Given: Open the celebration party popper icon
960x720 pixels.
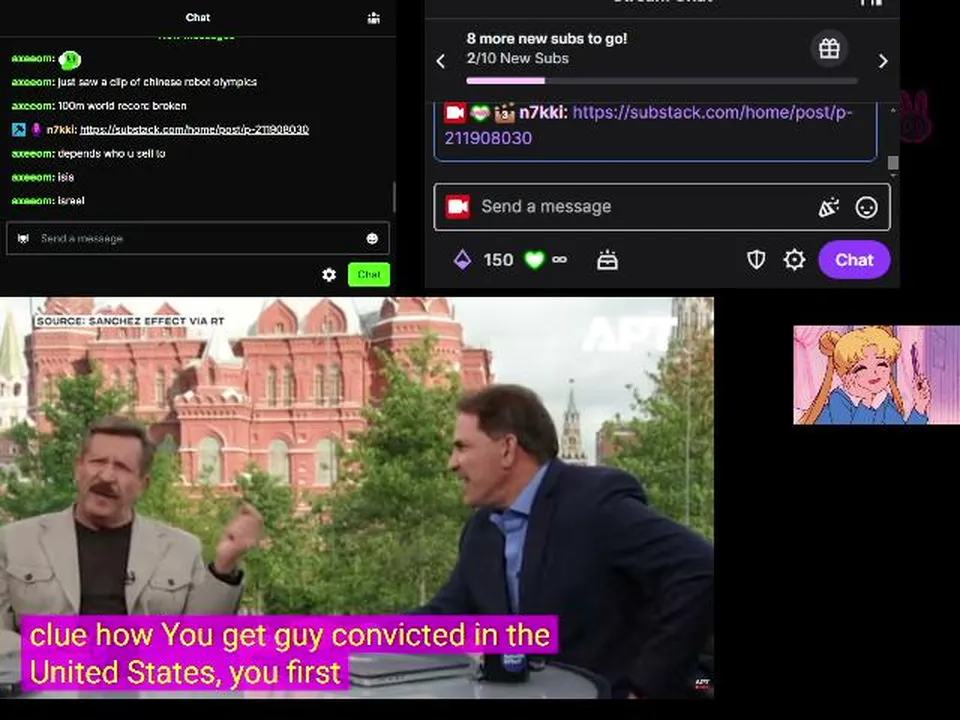Looking at the screenshot, I should 828,208.
